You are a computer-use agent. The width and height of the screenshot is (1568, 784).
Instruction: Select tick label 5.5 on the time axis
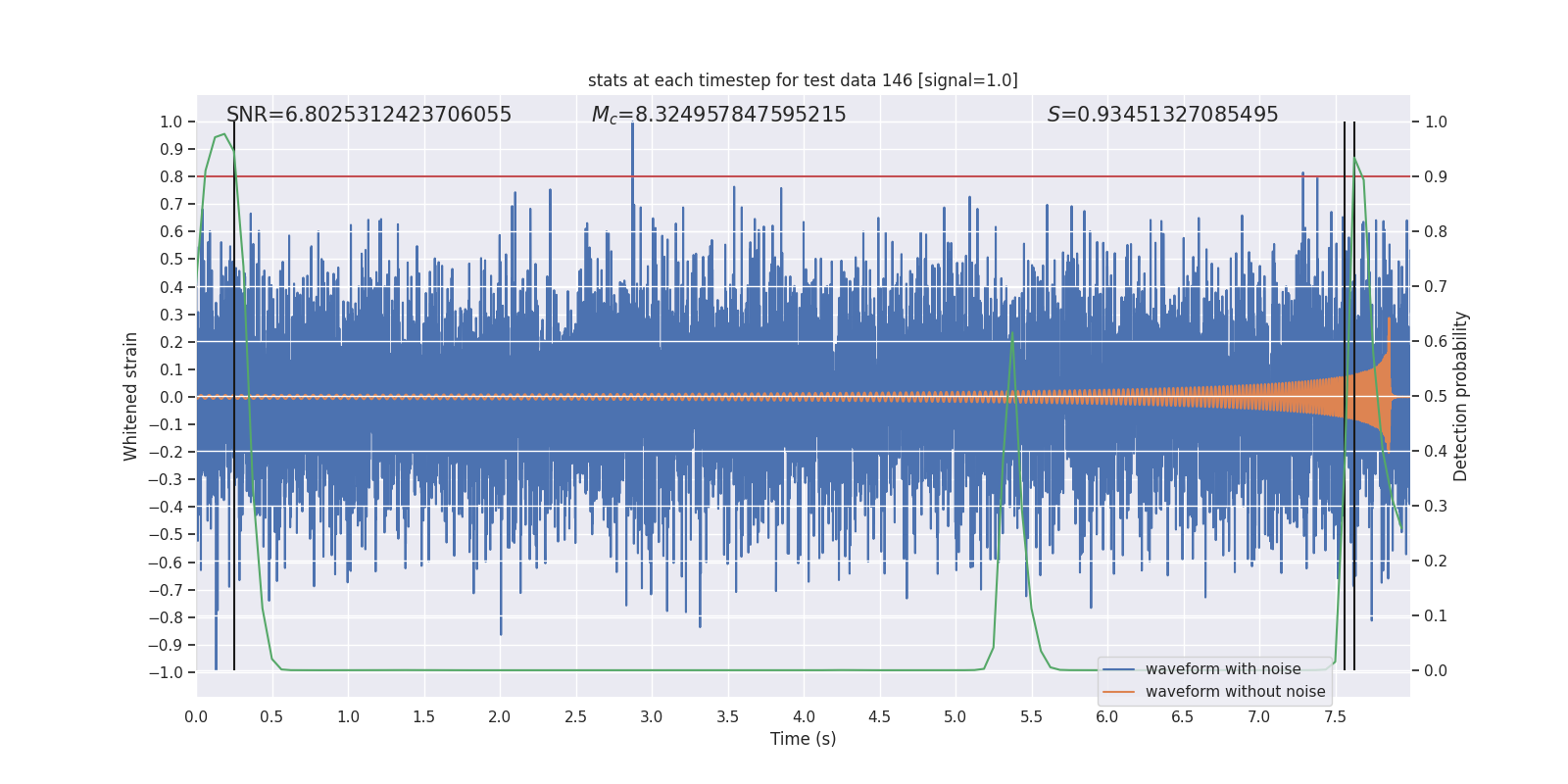click(1032, 717)
